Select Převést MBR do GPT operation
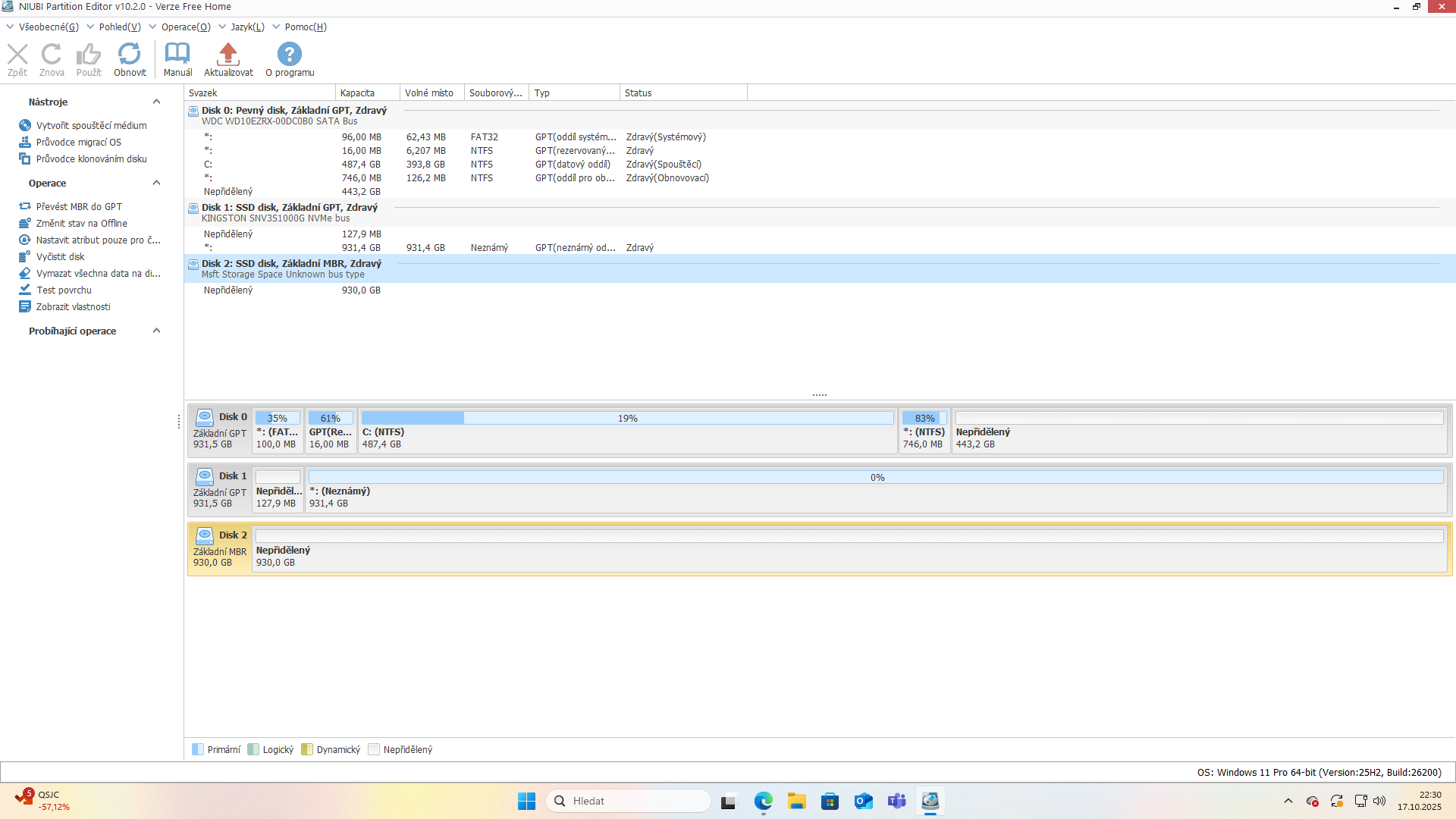Viewport: 1456px width, 819px height. (79, 207)
